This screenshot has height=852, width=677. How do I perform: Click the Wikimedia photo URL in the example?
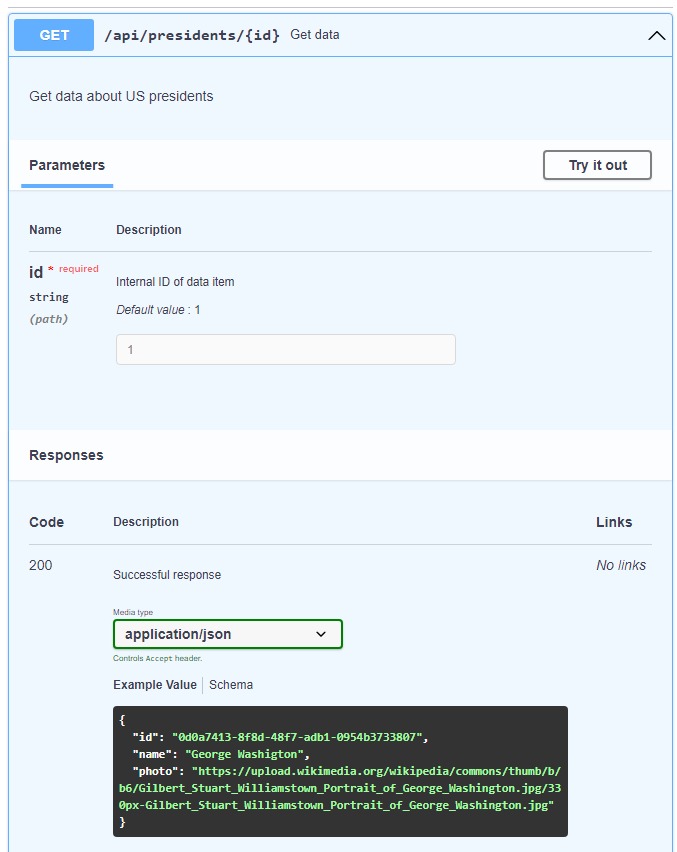(x=340, y=788)
